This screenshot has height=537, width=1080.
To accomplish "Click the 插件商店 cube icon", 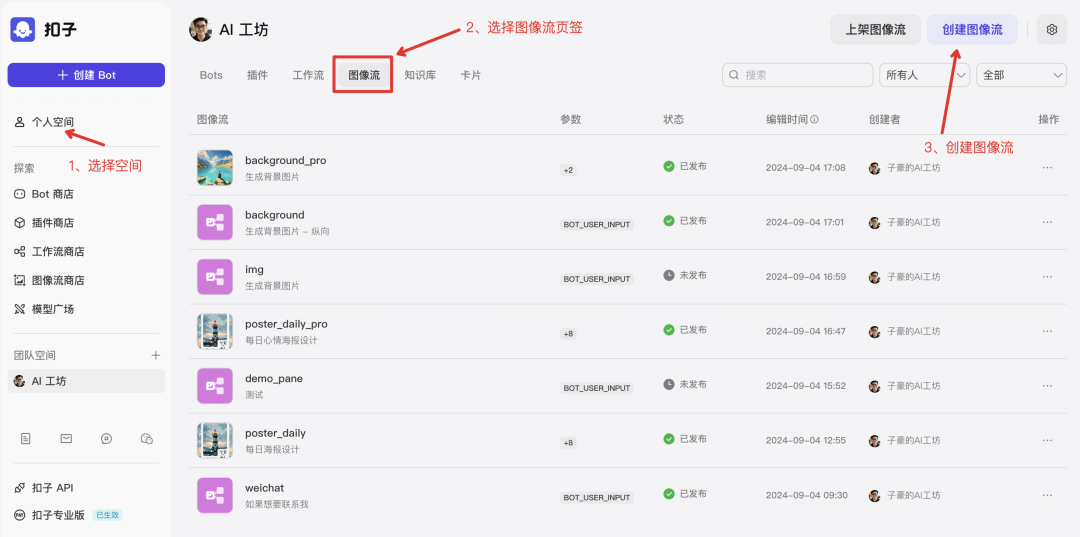I will point(19,223).
